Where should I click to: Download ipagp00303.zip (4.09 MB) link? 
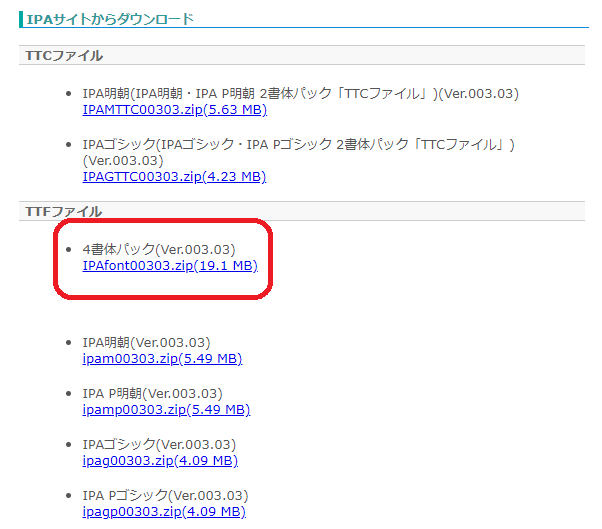(164, 512)
